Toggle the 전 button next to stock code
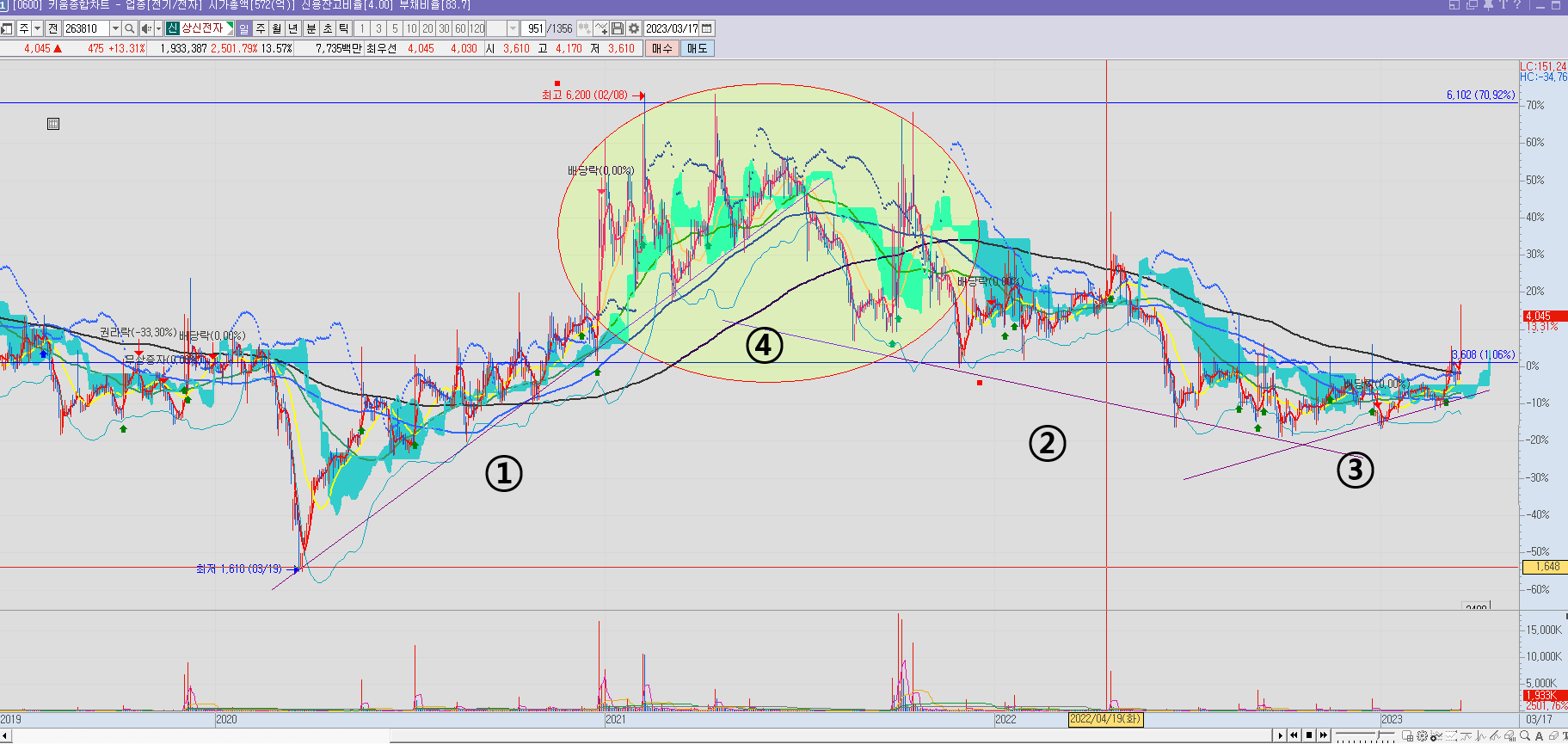Viewport: 1568px width, 744px height. 53,28
